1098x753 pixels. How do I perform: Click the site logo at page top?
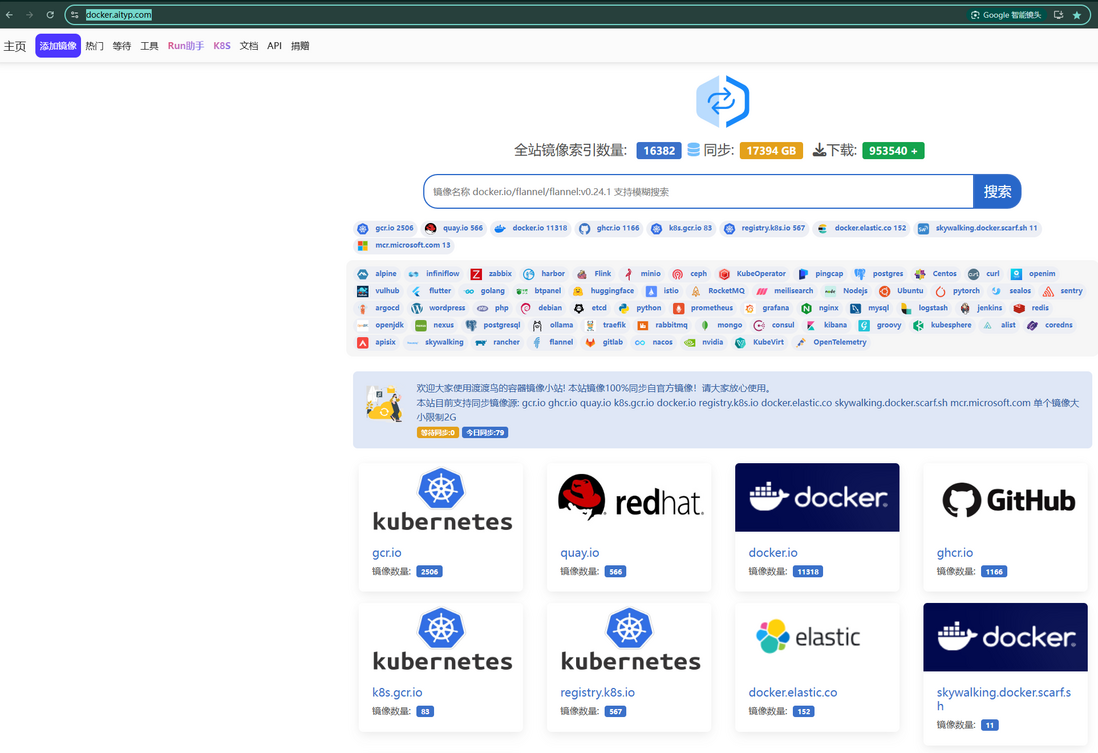click(x=722, y=100)
